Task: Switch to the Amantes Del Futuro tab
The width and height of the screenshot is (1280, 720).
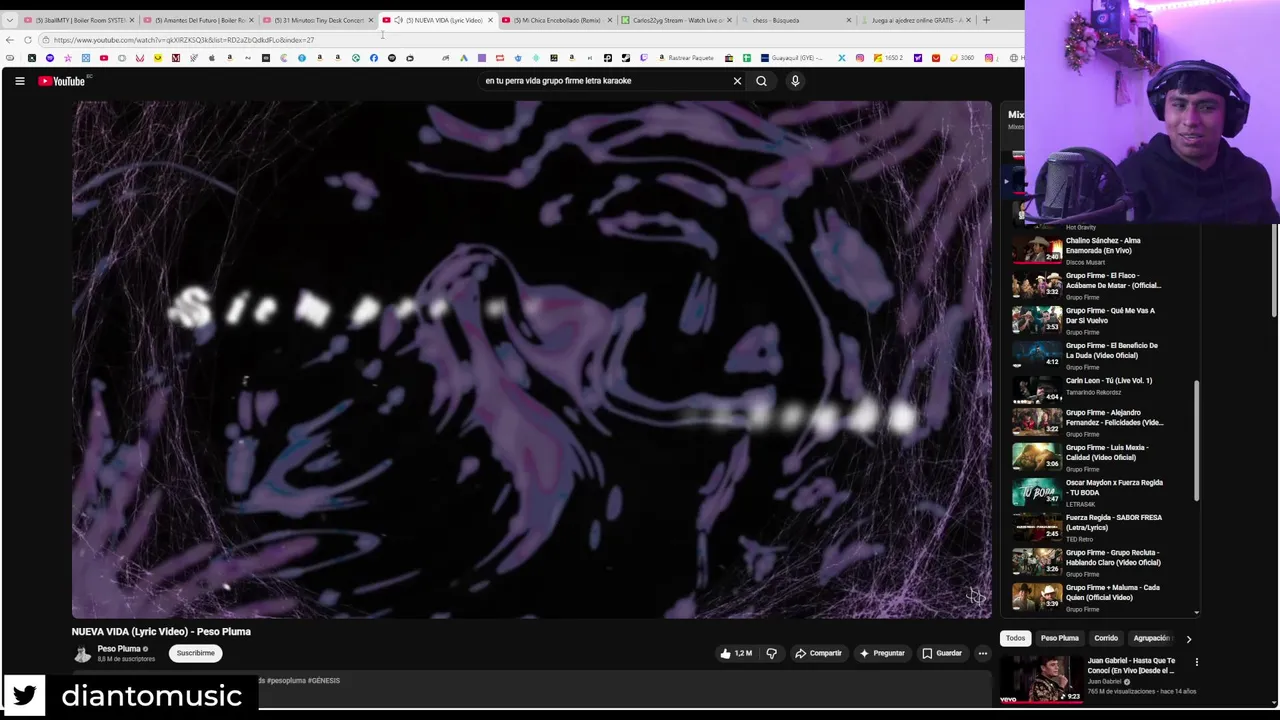Action: tap(198, 20)
